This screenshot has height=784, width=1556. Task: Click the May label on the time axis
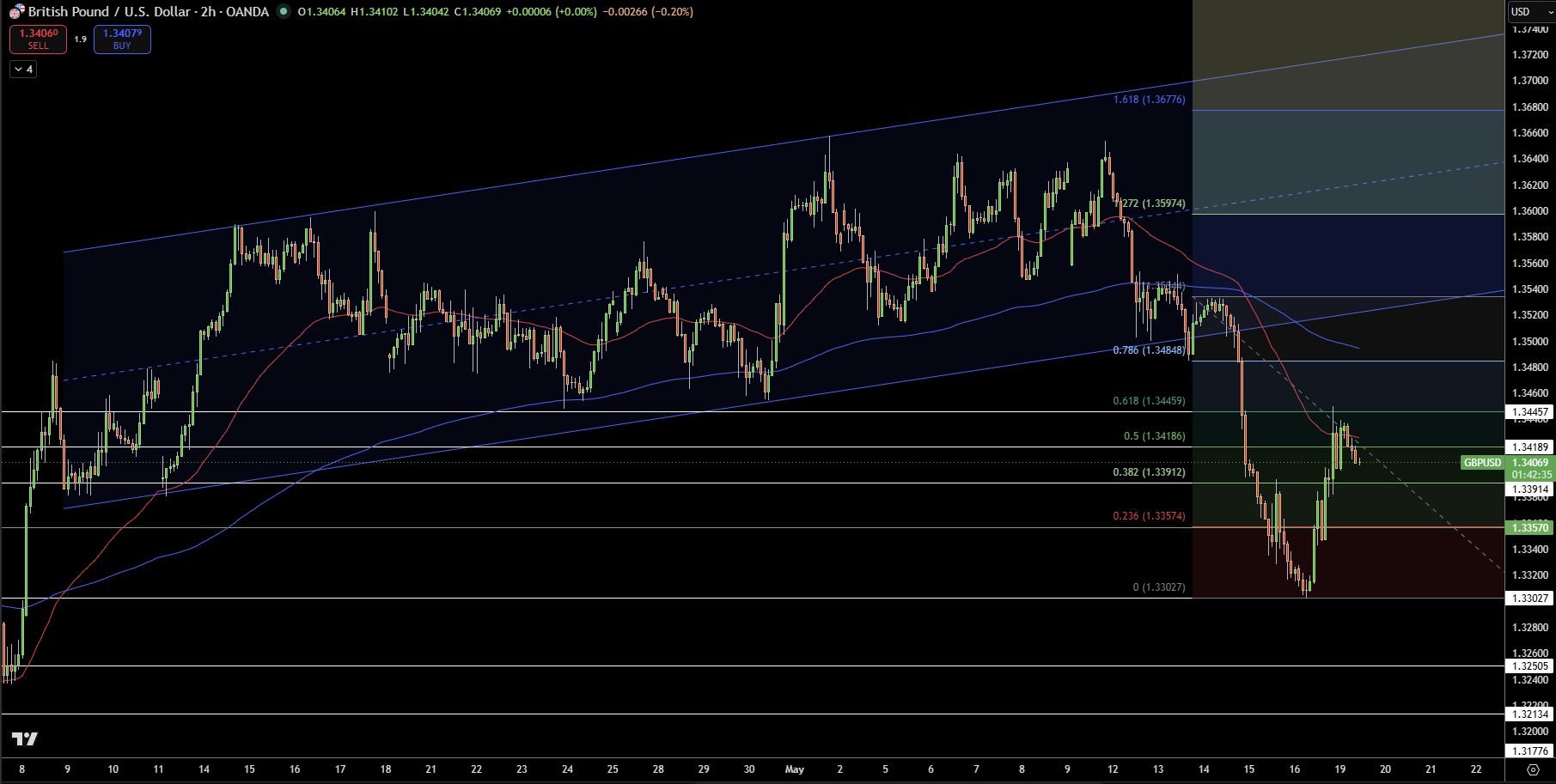(794, 769)
